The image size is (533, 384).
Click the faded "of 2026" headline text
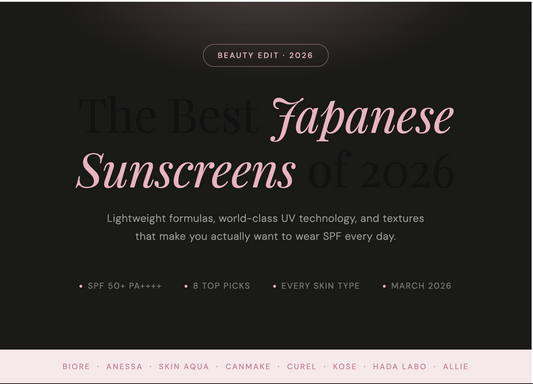click(381, 170)
